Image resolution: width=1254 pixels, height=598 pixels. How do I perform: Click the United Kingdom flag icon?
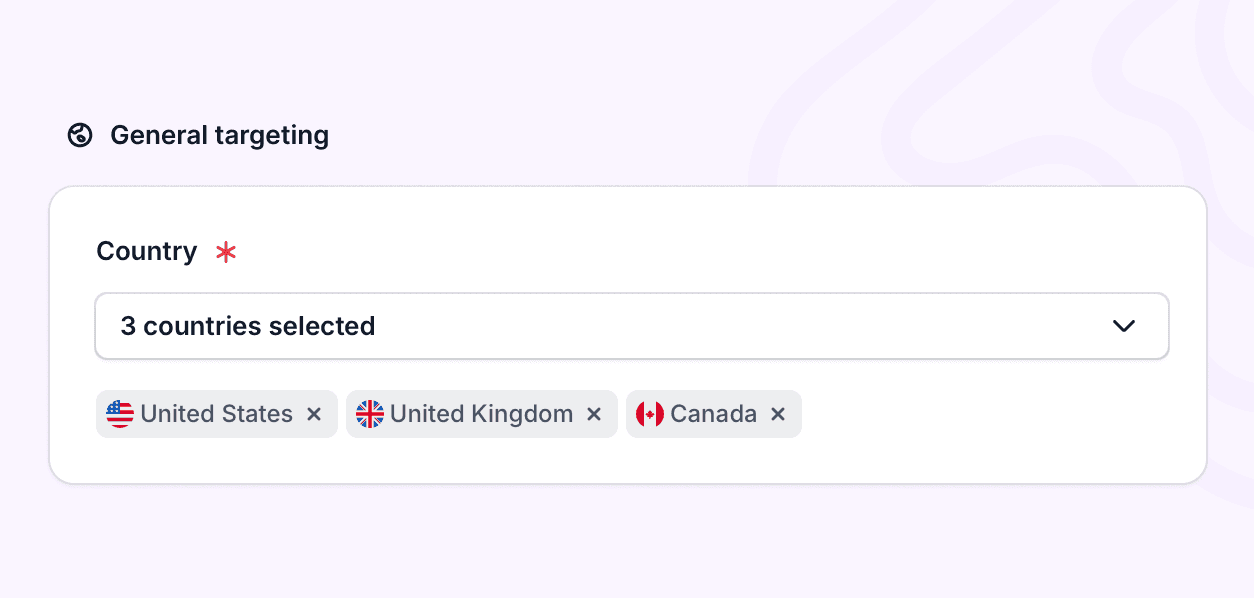point(370,414)
